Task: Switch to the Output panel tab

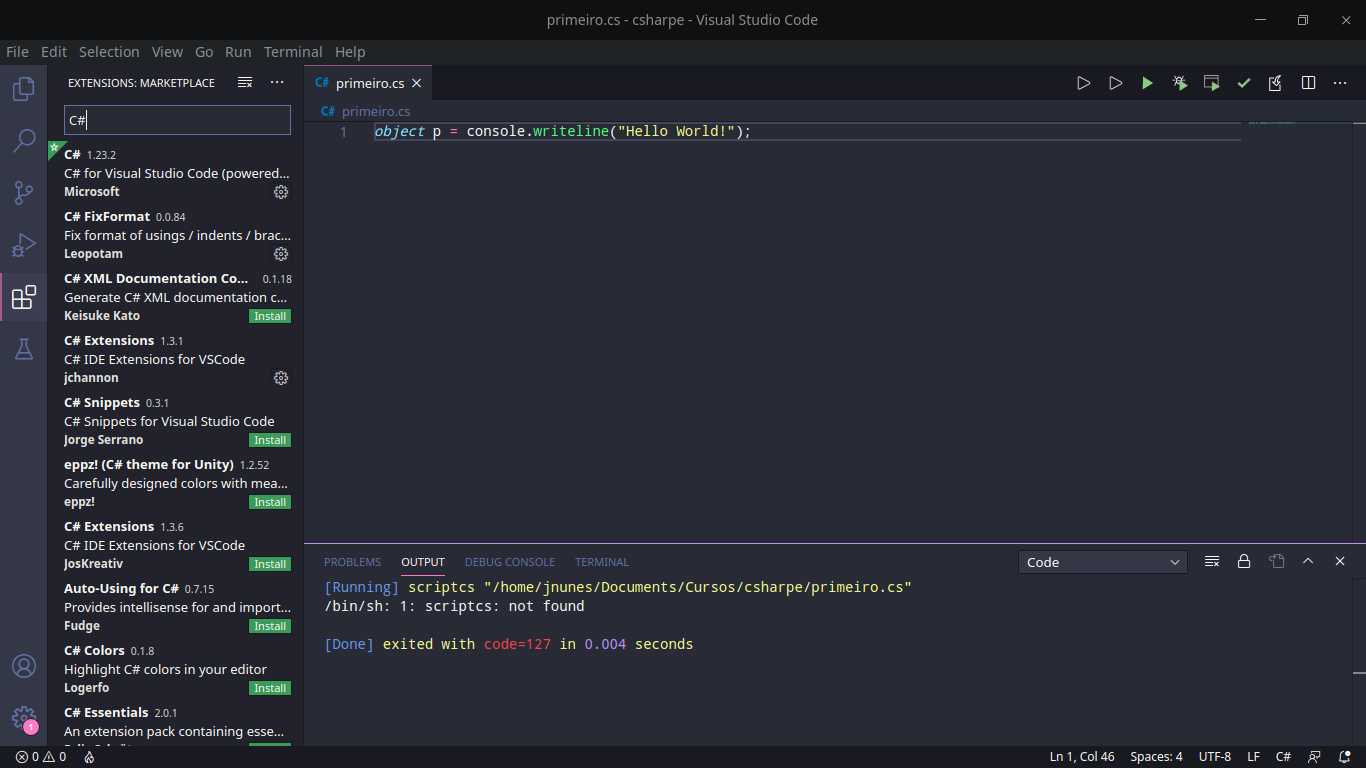Action: 423,562
